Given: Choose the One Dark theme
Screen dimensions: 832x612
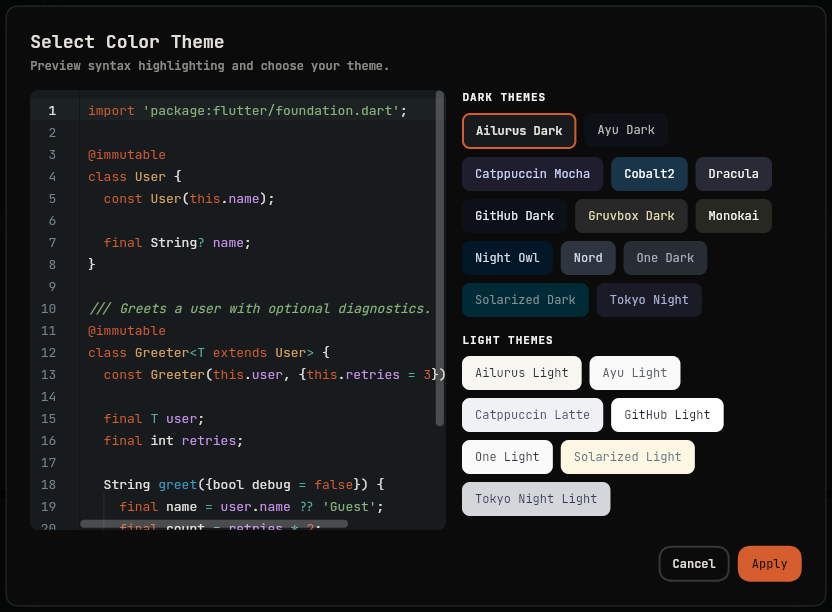Looking at the screenshot, I should click(x=665, y=258).
